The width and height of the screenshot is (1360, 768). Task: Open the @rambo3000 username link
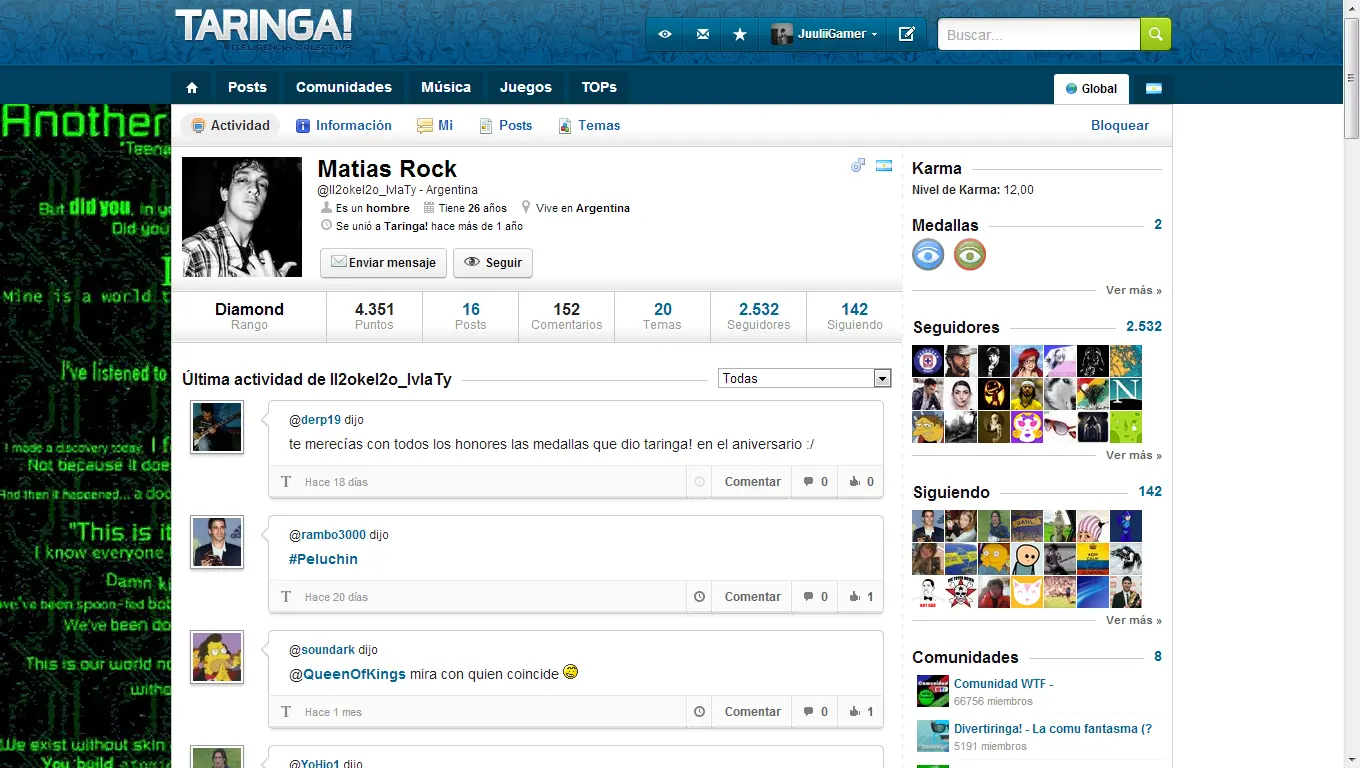pos(328,535)
